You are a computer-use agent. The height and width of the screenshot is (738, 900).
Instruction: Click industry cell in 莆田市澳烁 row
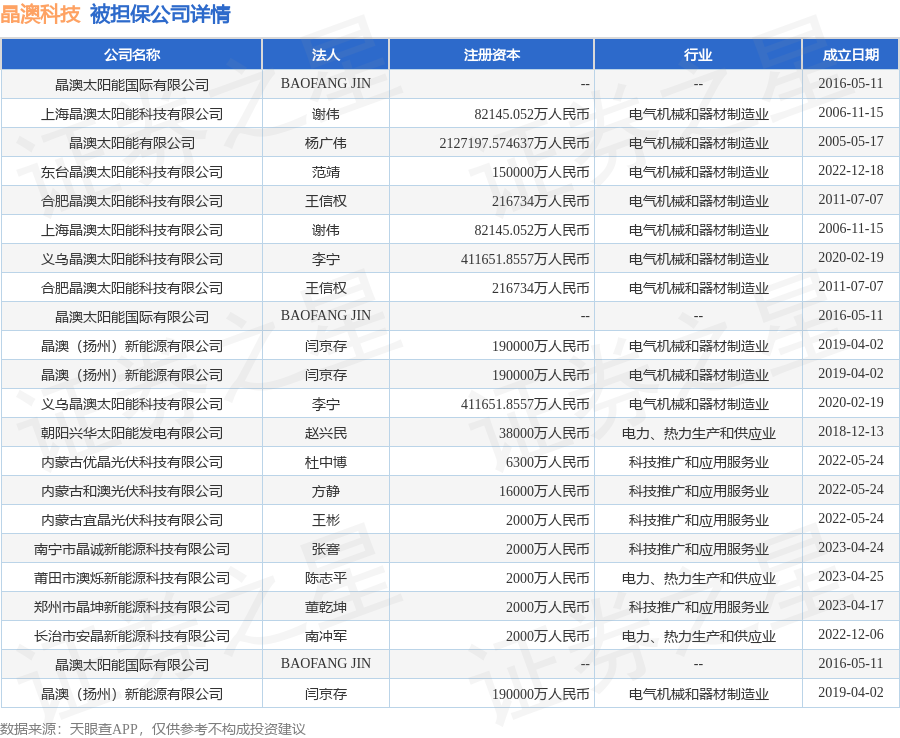698,578
